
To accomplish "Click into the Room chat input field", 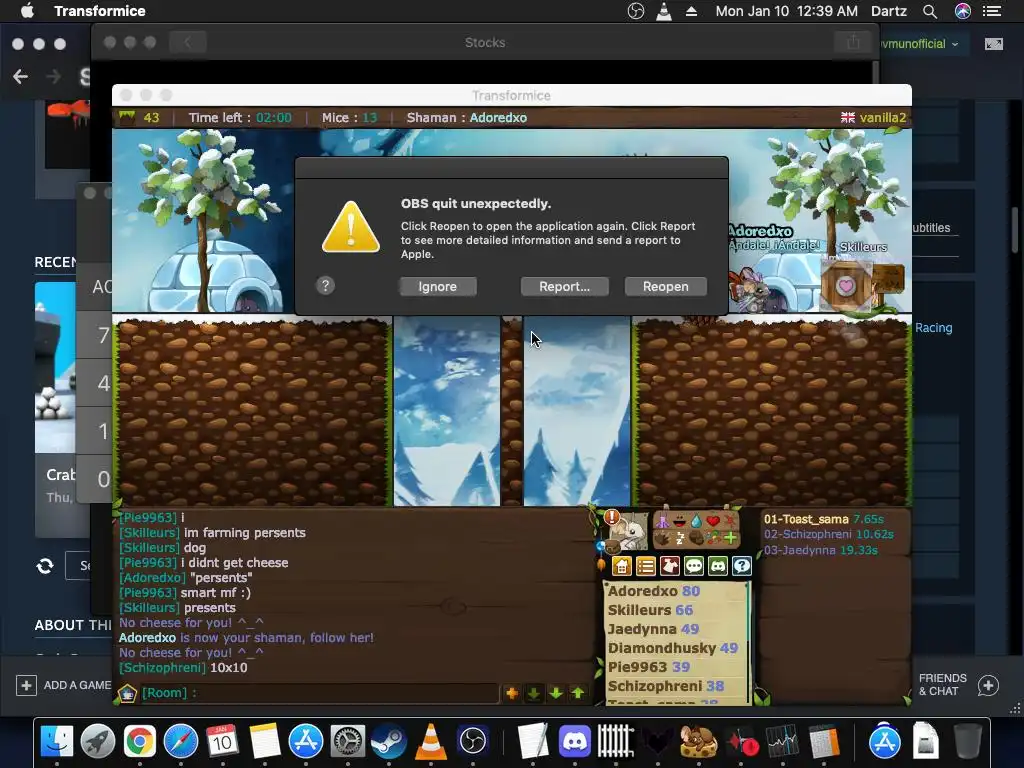I will [x=320, y=693].
